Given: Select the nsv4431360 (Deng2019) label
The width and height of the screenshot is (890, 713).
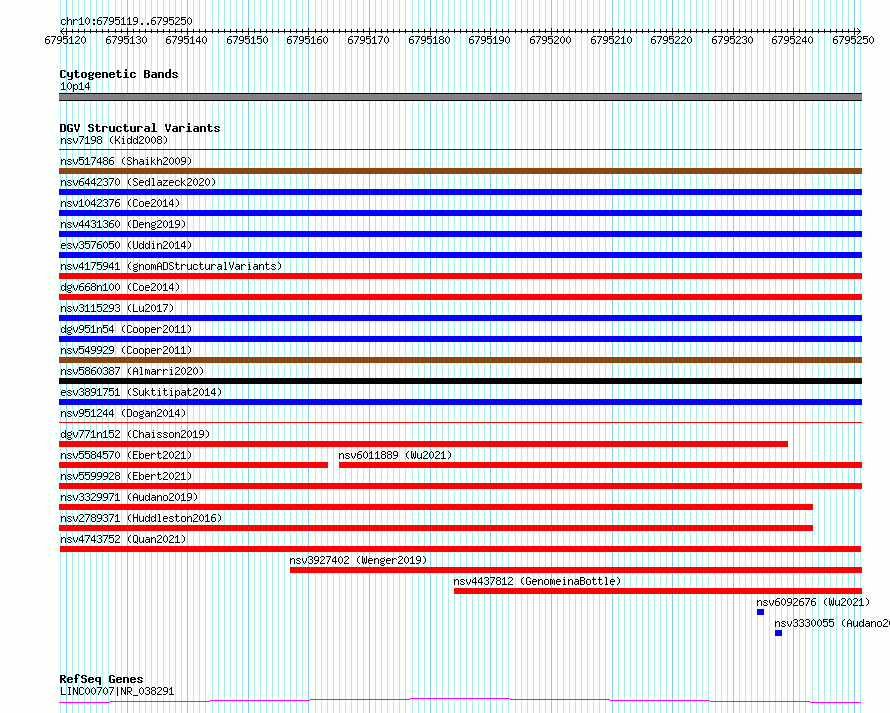Looking at the screenshot, I should click(x=123, y=224).
